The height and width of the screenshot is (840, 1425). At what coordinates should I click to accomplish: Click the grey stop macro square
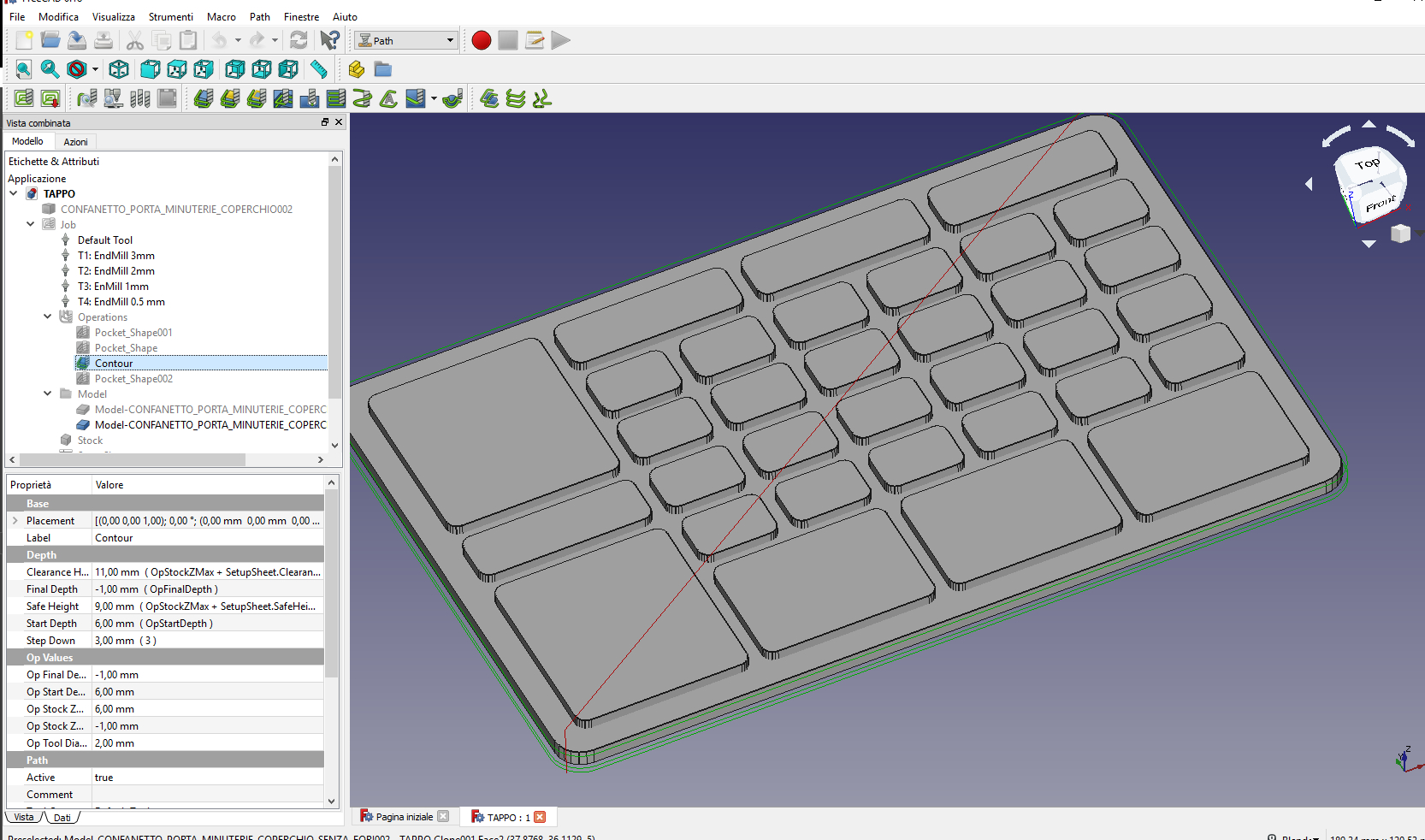(508, 40)
